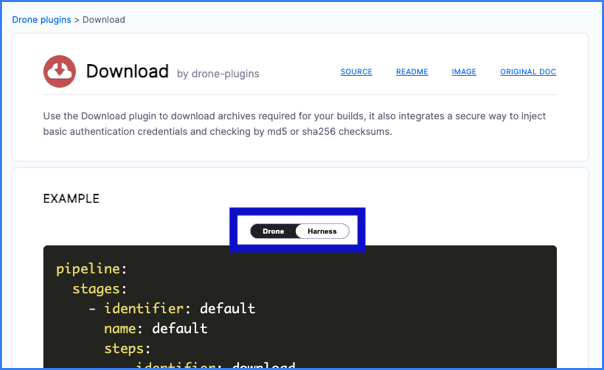Open the ORIGINAL DOC link
Image resolution: width=604 pixels, height=370 pixels.
(528, 72)
